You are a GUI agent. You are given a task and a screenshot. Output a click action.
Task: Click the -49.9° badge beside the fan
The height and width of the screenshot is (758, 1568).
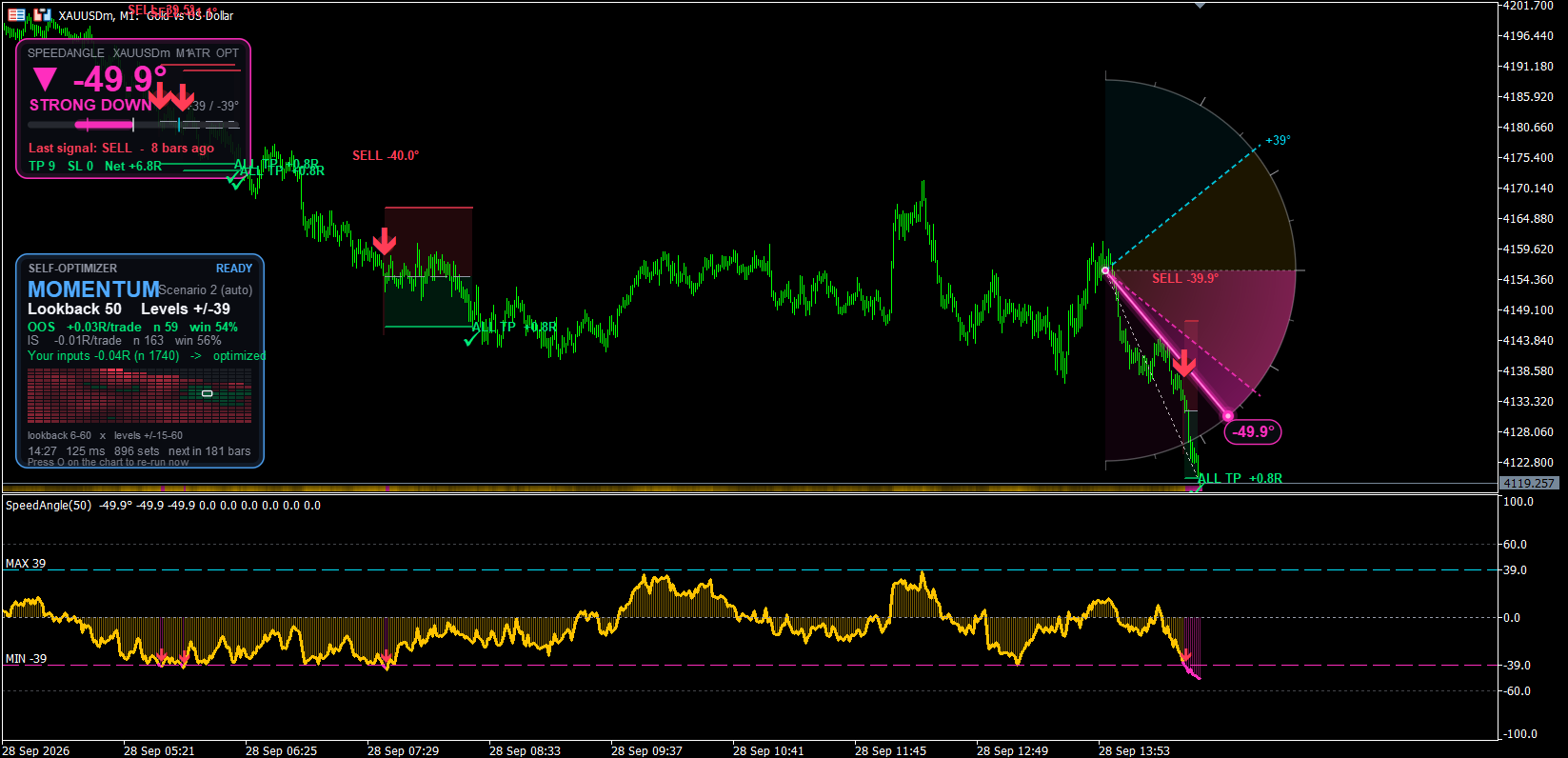pyautogui.click(x=1253, y=432)
